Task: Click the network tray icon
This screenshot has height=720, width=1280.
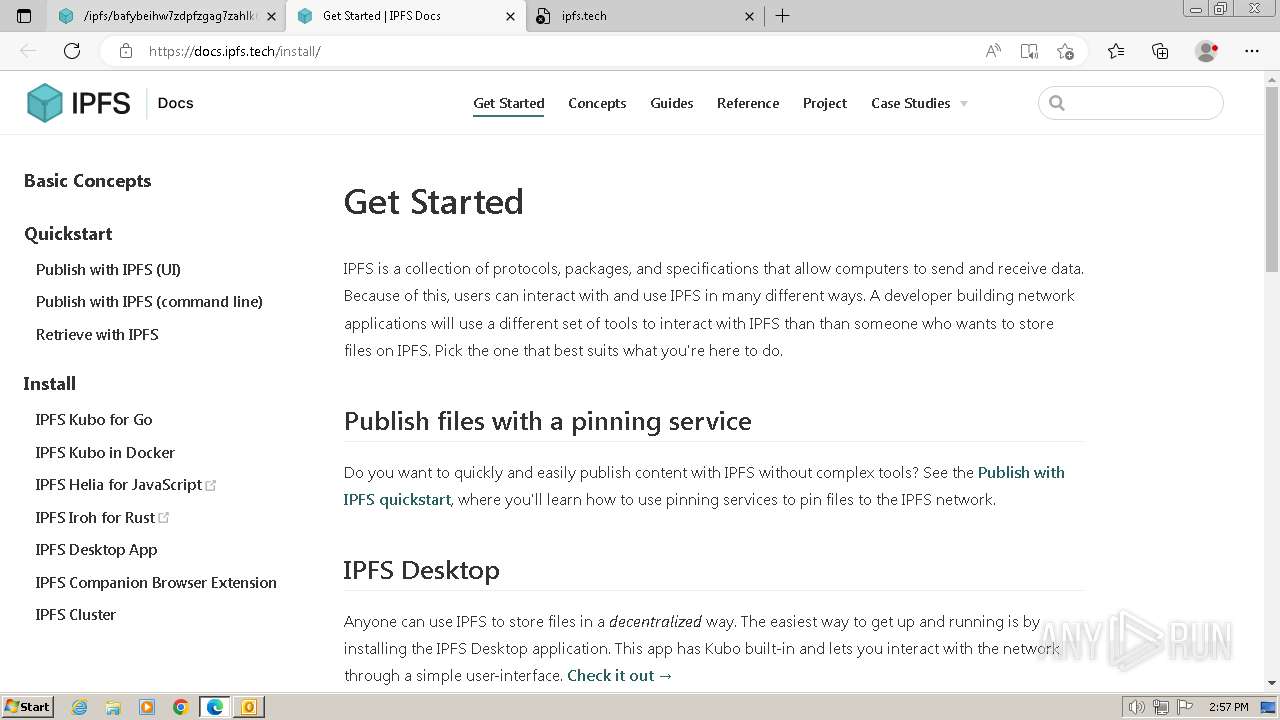Action: point(1161,707)
